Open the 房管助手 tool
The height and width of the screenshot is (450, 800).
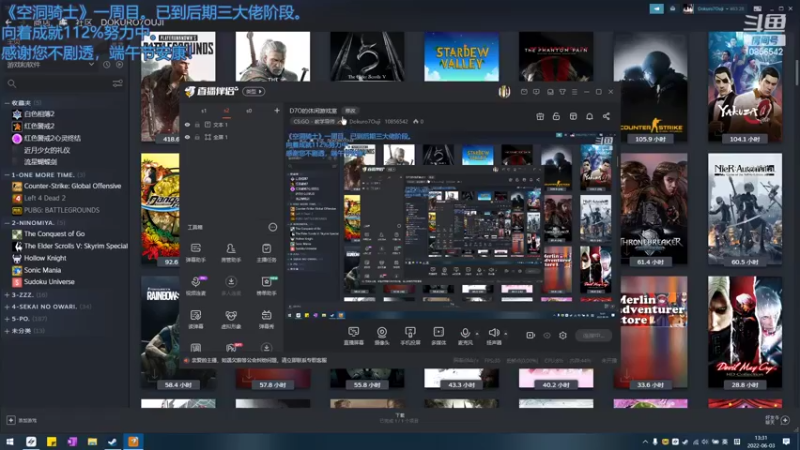231,253
